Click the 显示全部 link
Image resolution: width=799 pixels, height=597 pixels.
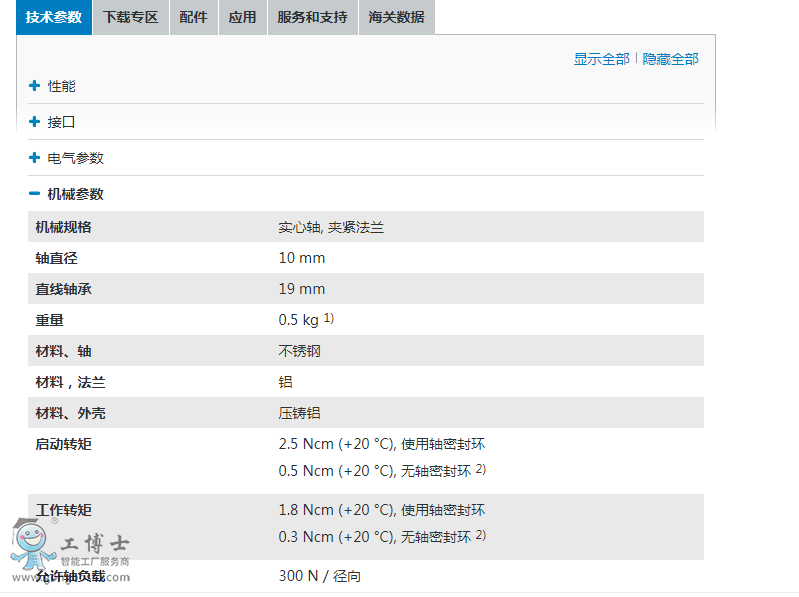(601, 59)
